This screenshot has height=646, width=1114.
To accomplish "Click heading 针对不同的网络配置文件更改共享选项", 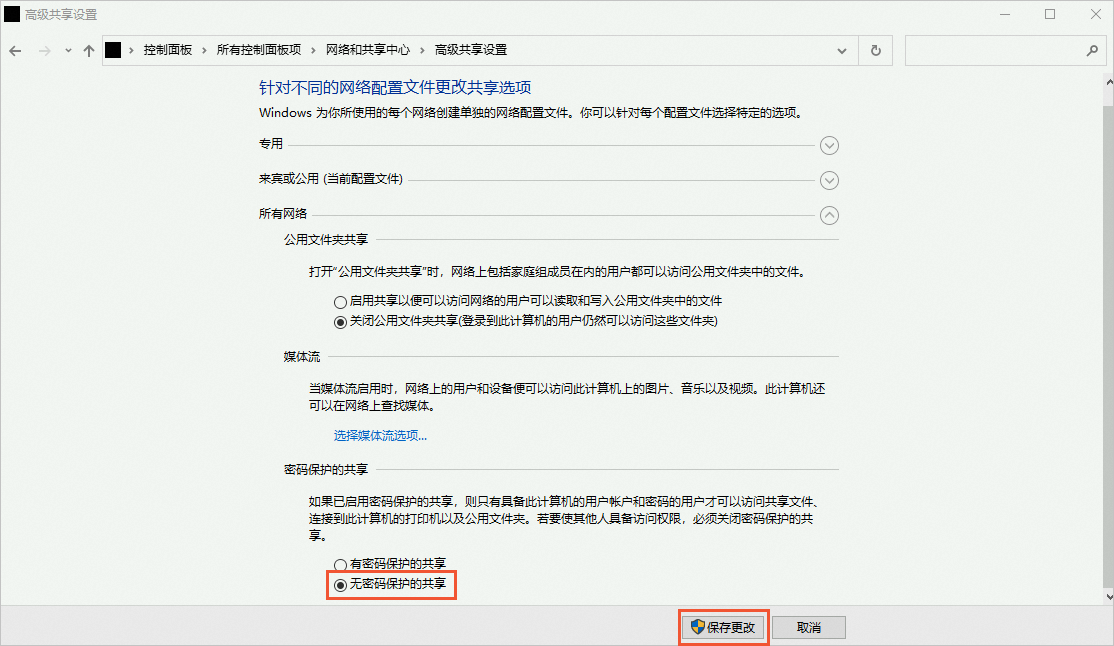I will pos(395,87).
